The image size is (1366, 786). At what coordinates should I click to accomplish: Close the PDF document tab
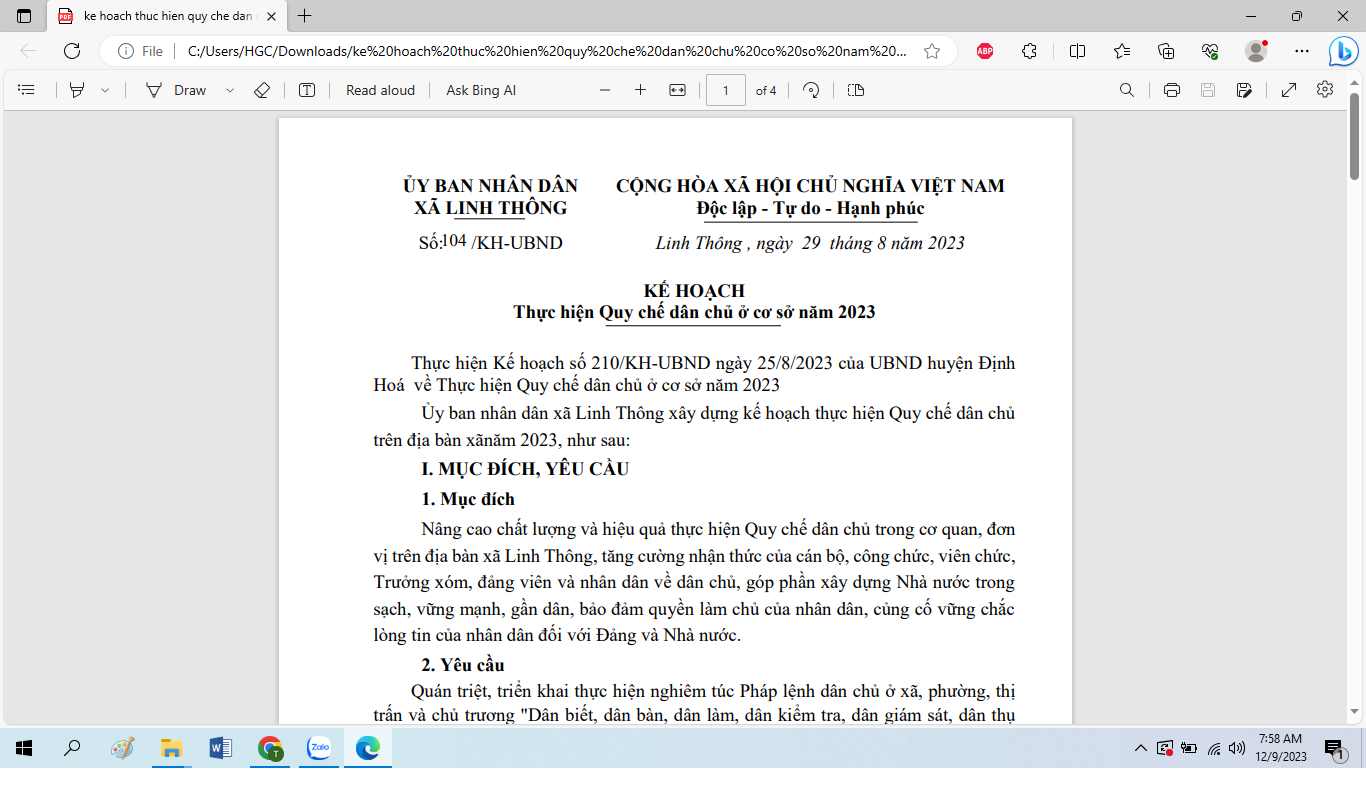(270, 16)
